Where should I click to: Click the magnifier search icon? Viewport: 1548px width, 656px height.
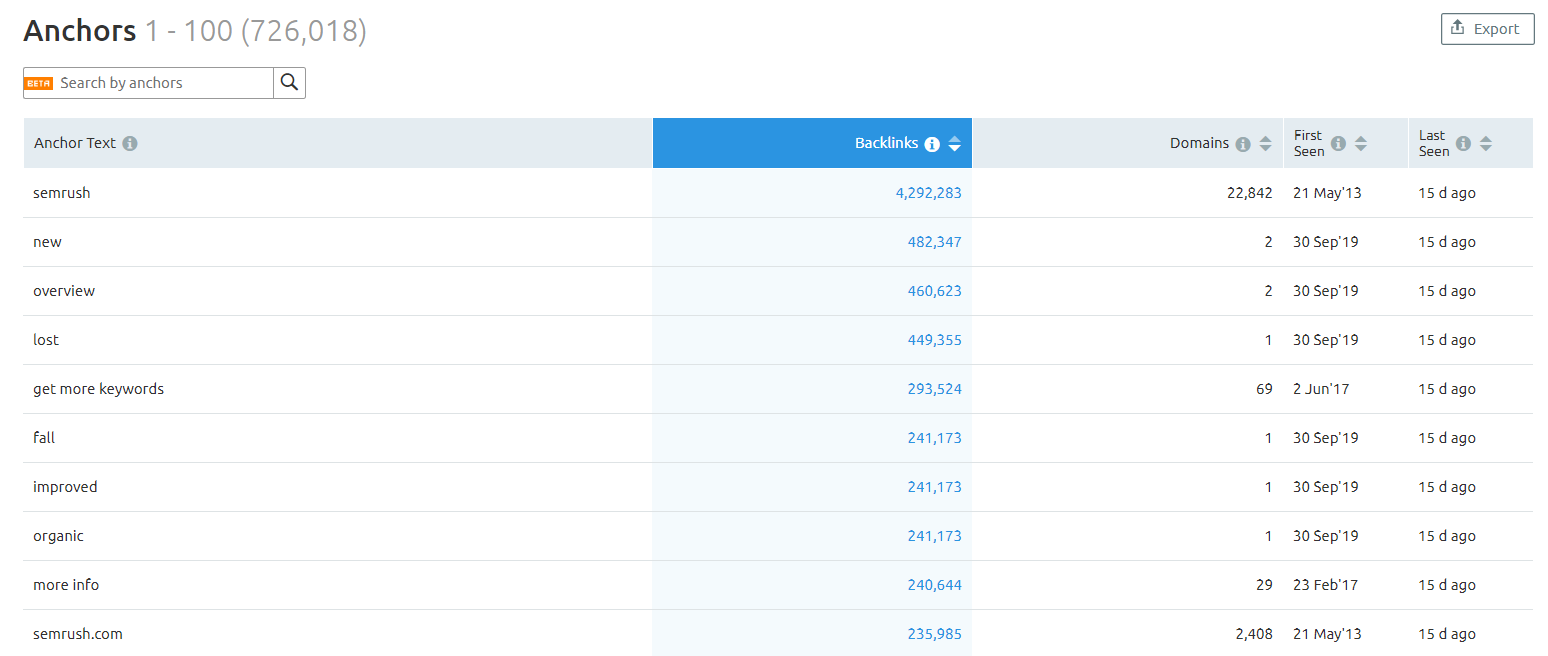tap(289, 83)
